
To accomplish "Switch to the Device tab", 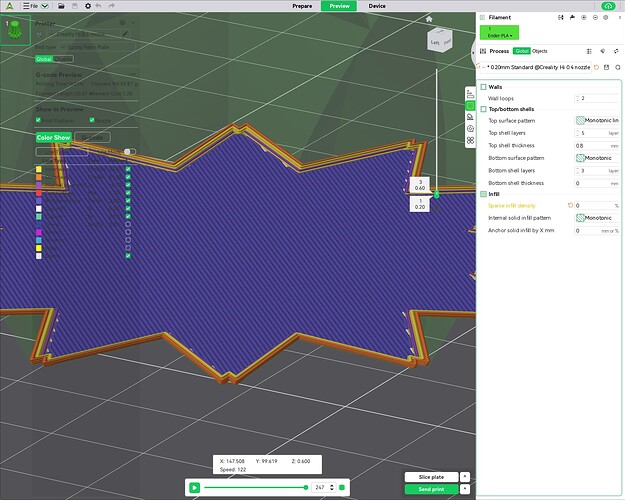I will pos(377,6).
